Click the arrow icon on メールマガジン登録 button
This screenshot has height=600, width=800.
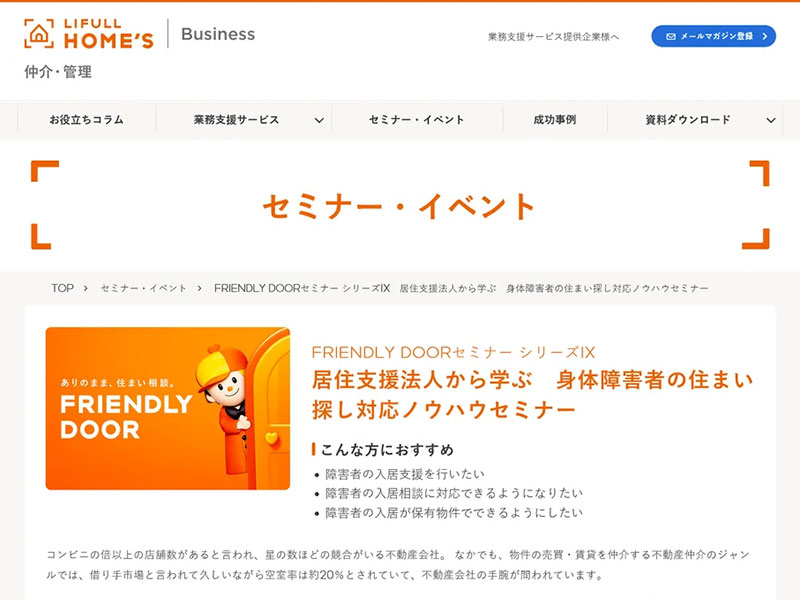point(764,36)
